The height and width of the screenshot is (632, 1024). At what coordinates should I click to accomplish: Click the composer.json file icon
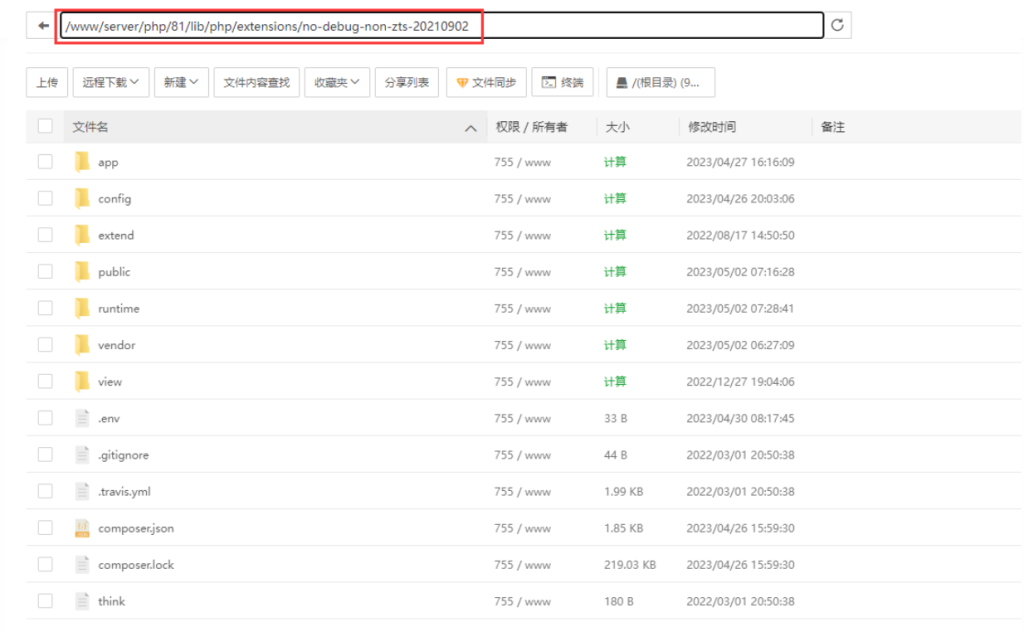click(82, 528)
